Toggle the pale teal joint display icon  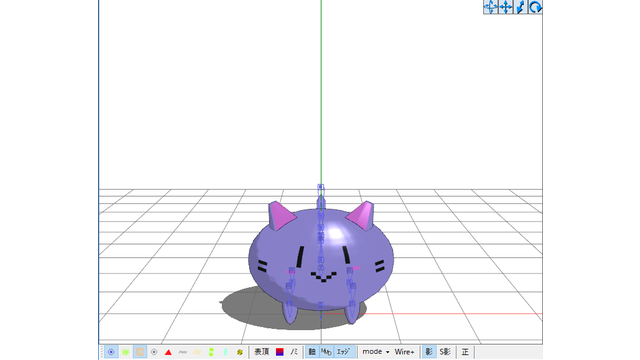225,352
